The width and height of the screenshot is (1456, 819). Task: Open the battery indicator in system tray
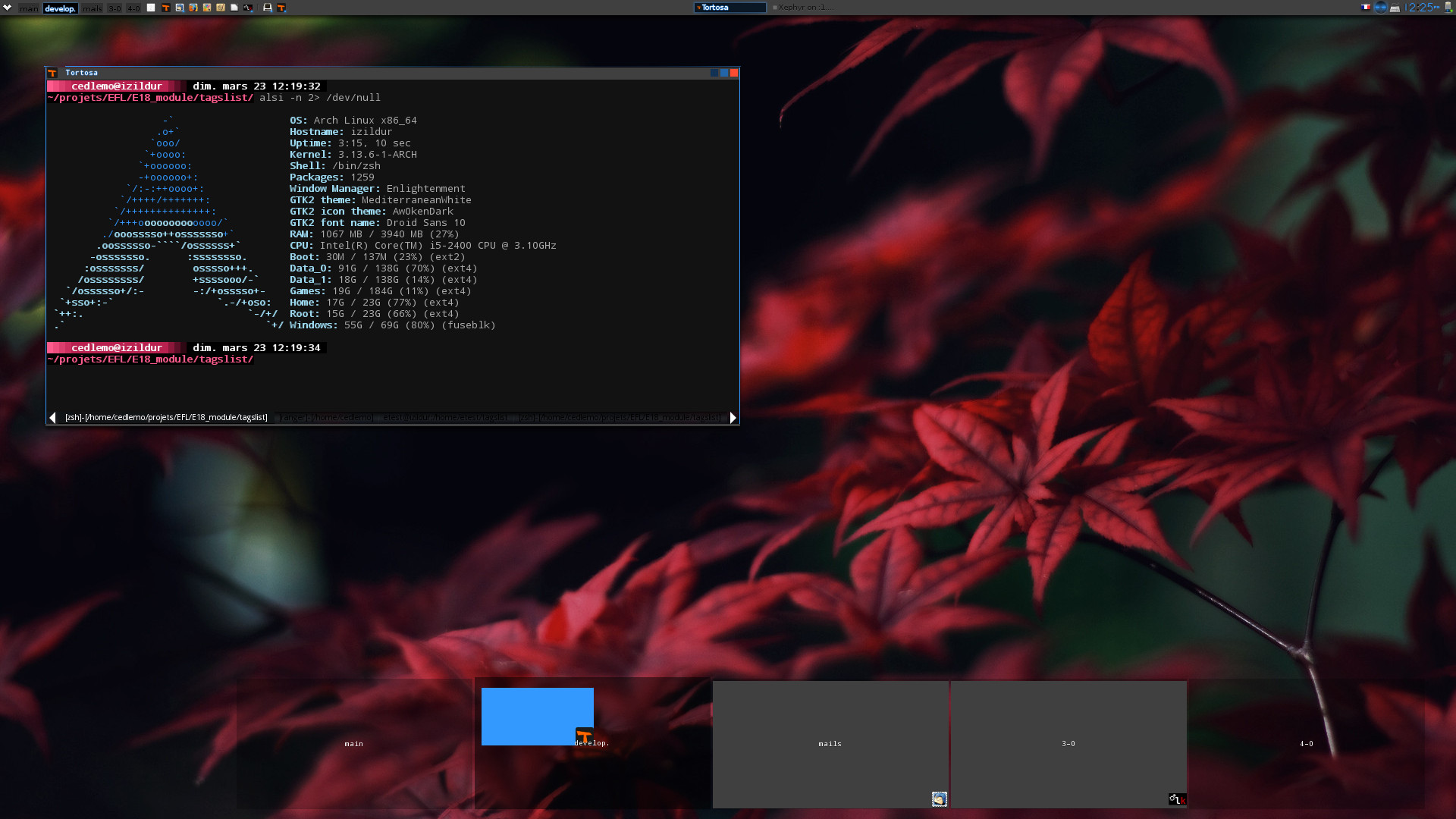(1448, 8)
